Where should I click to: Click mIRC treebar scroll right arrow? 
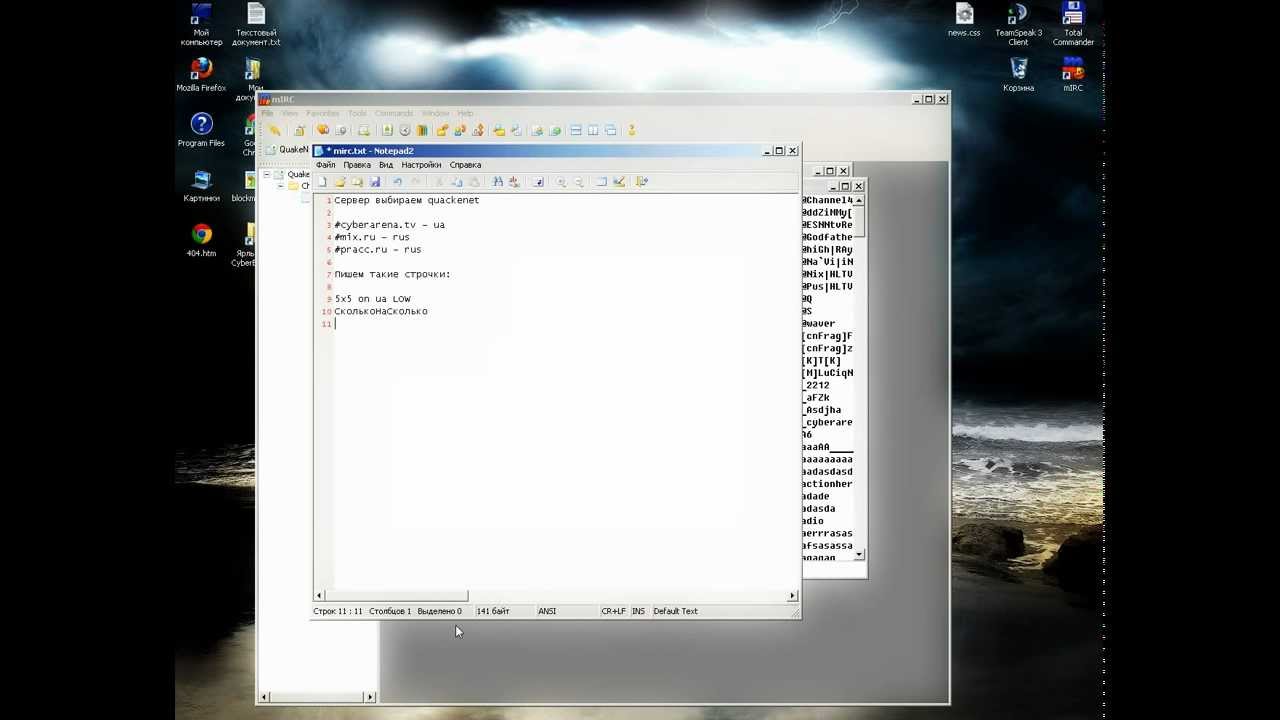click(370, 697)
